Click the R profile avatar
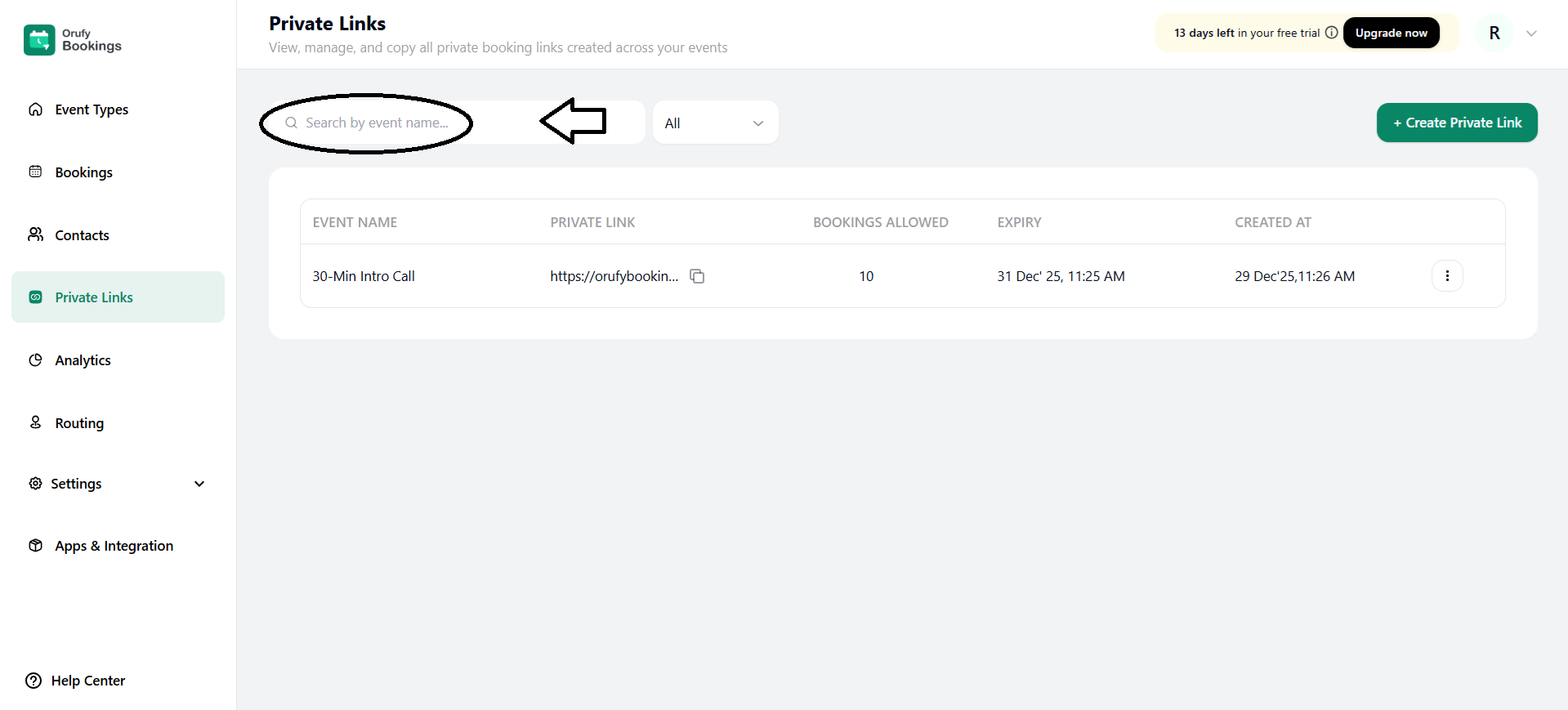Screen dimensions: 1568x710 (1494, 33)
